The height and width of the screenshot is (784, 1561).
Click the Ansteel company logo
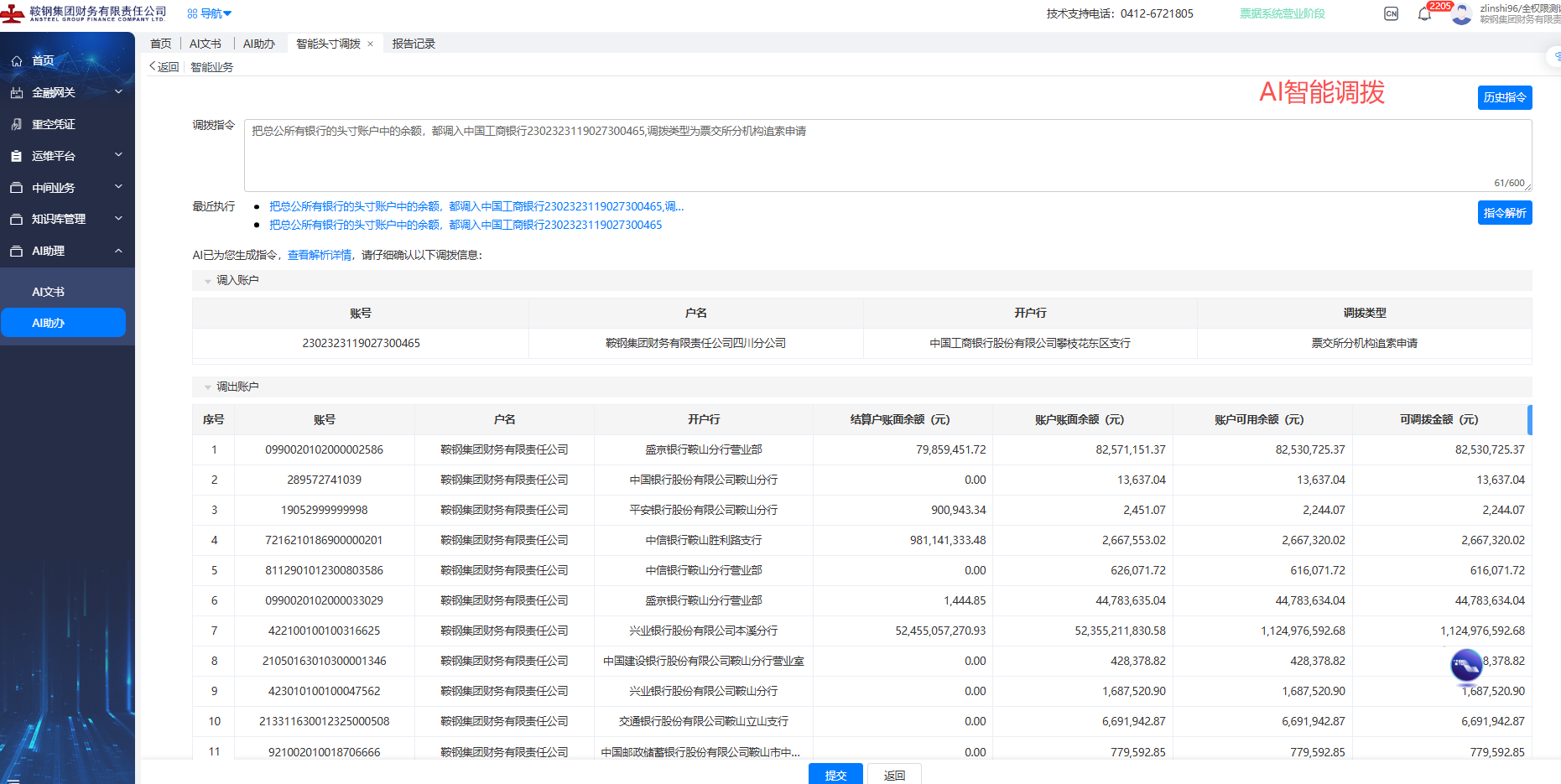(x=13, y=13)
